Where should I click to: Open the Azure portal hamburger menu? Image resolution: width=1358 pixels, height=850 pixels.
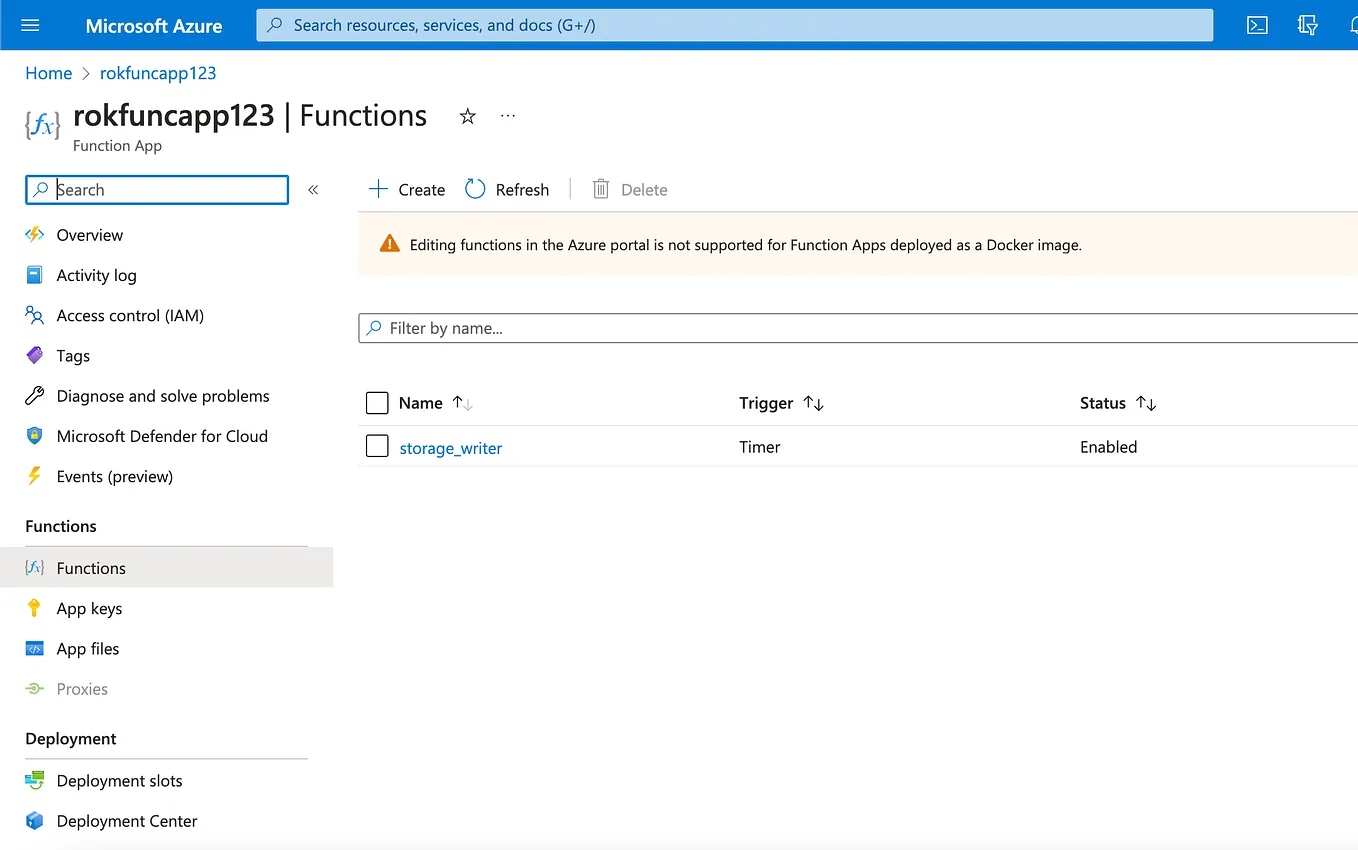(28, 25)
